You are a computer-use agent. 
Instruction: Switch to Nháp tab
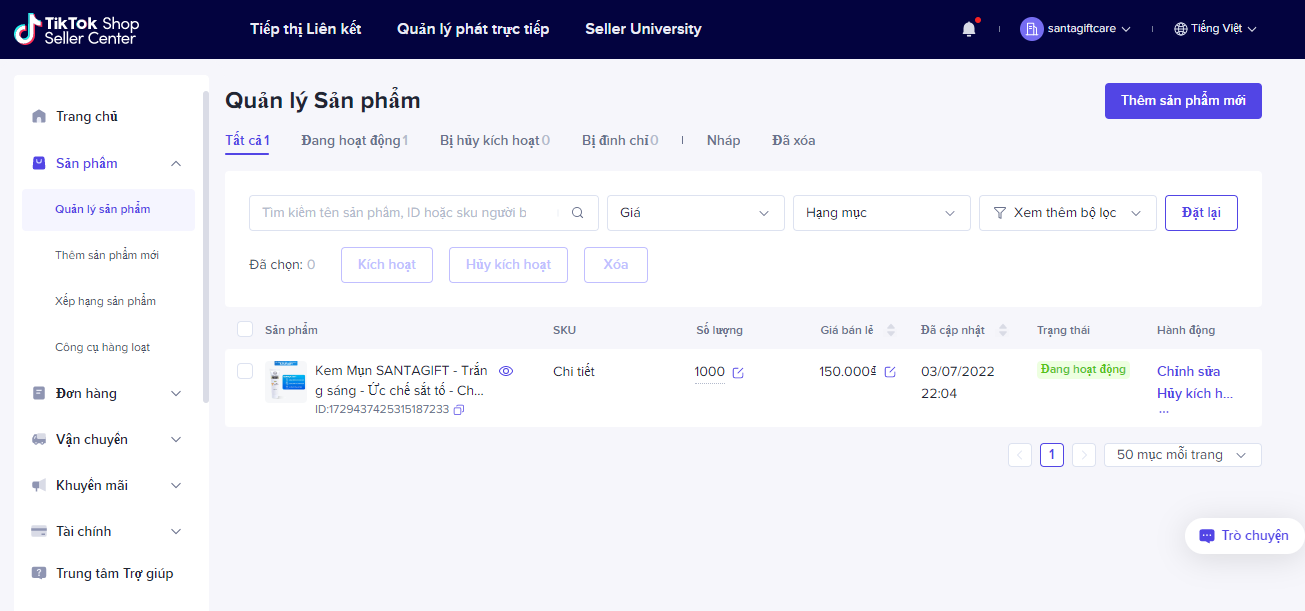(x=724, y=140)
